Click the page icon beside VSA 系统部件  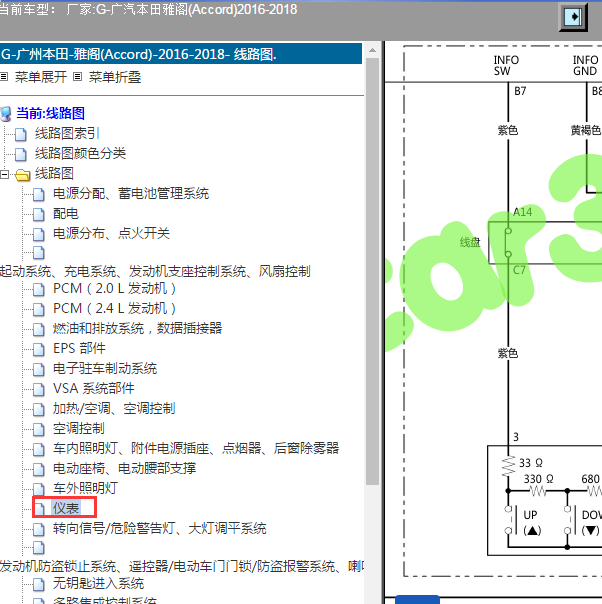(39, 389)
